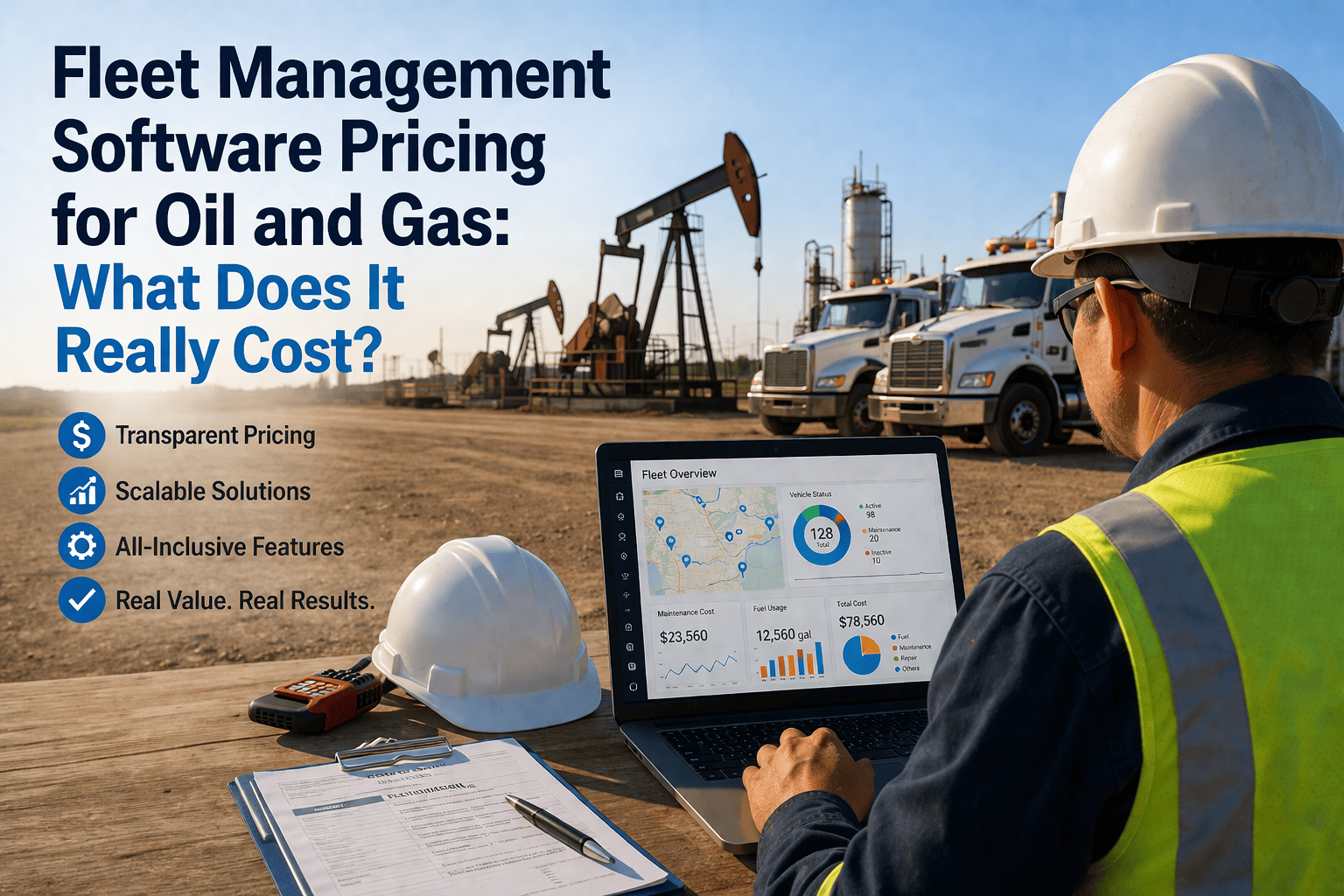
Task: Click the "Vehicle Status" card heading
Action: tap(810, 494)
